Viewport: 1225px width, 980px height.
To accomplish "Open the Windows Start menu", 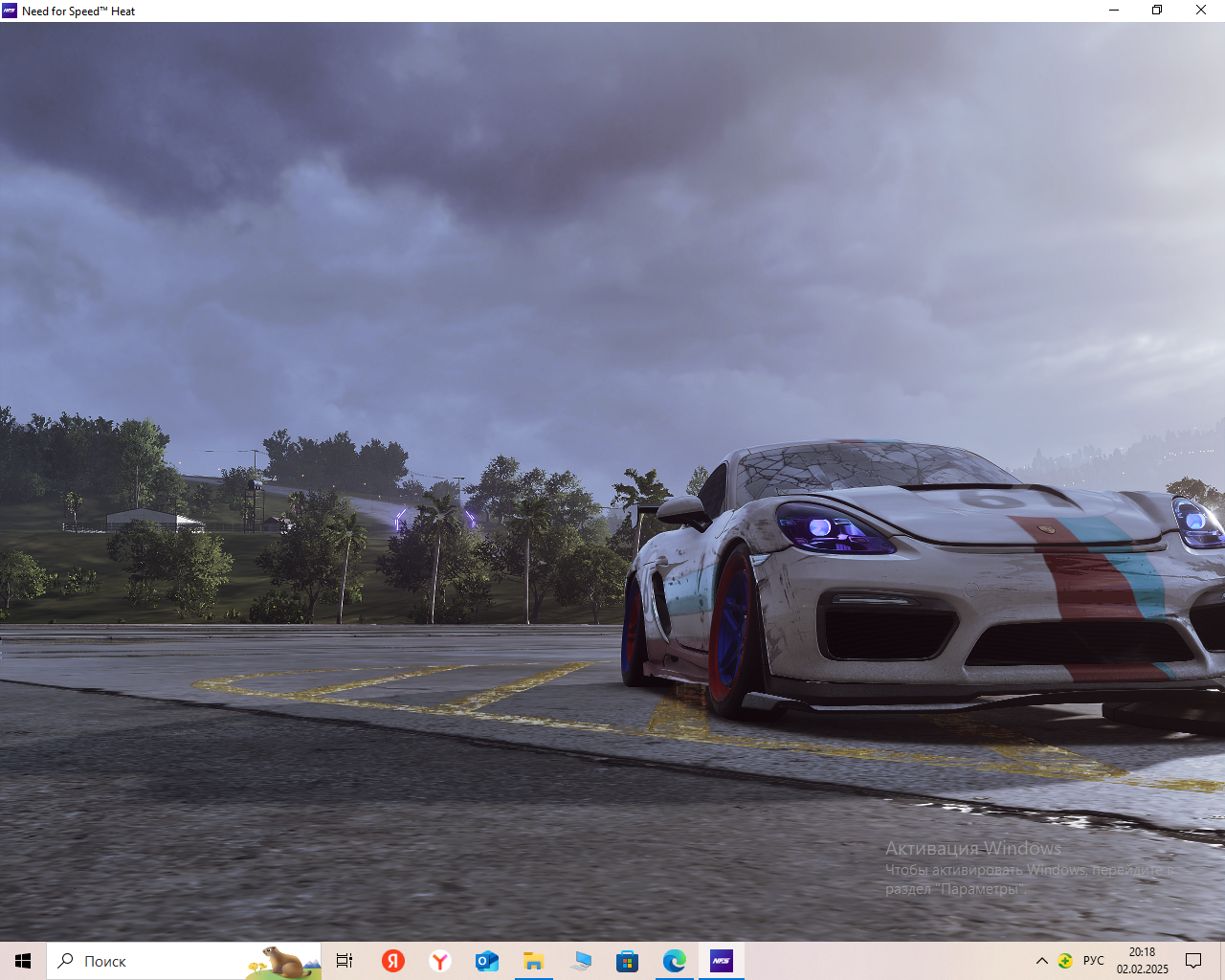I will 23,961.
